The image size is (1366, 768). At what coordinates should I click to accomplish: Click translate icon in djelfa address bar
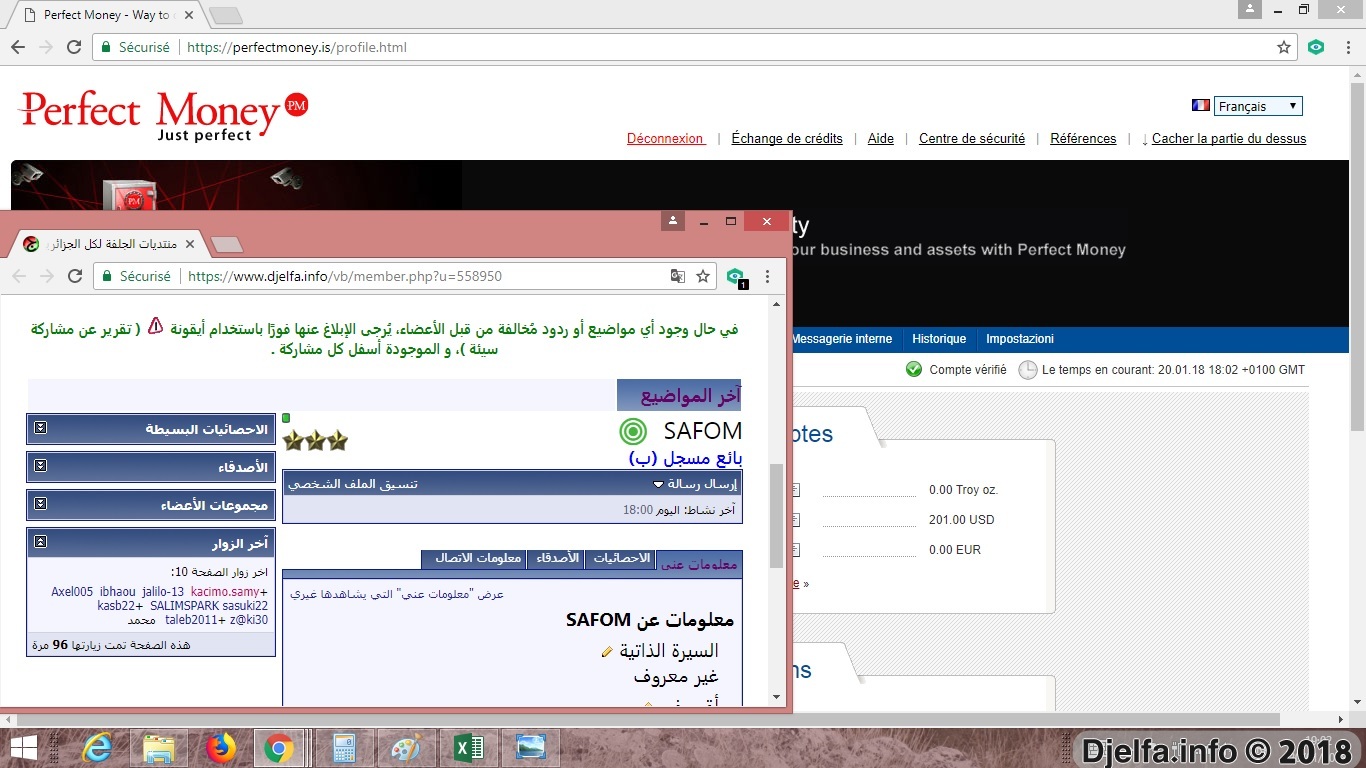pyautogui.click(x=677, y=276)
